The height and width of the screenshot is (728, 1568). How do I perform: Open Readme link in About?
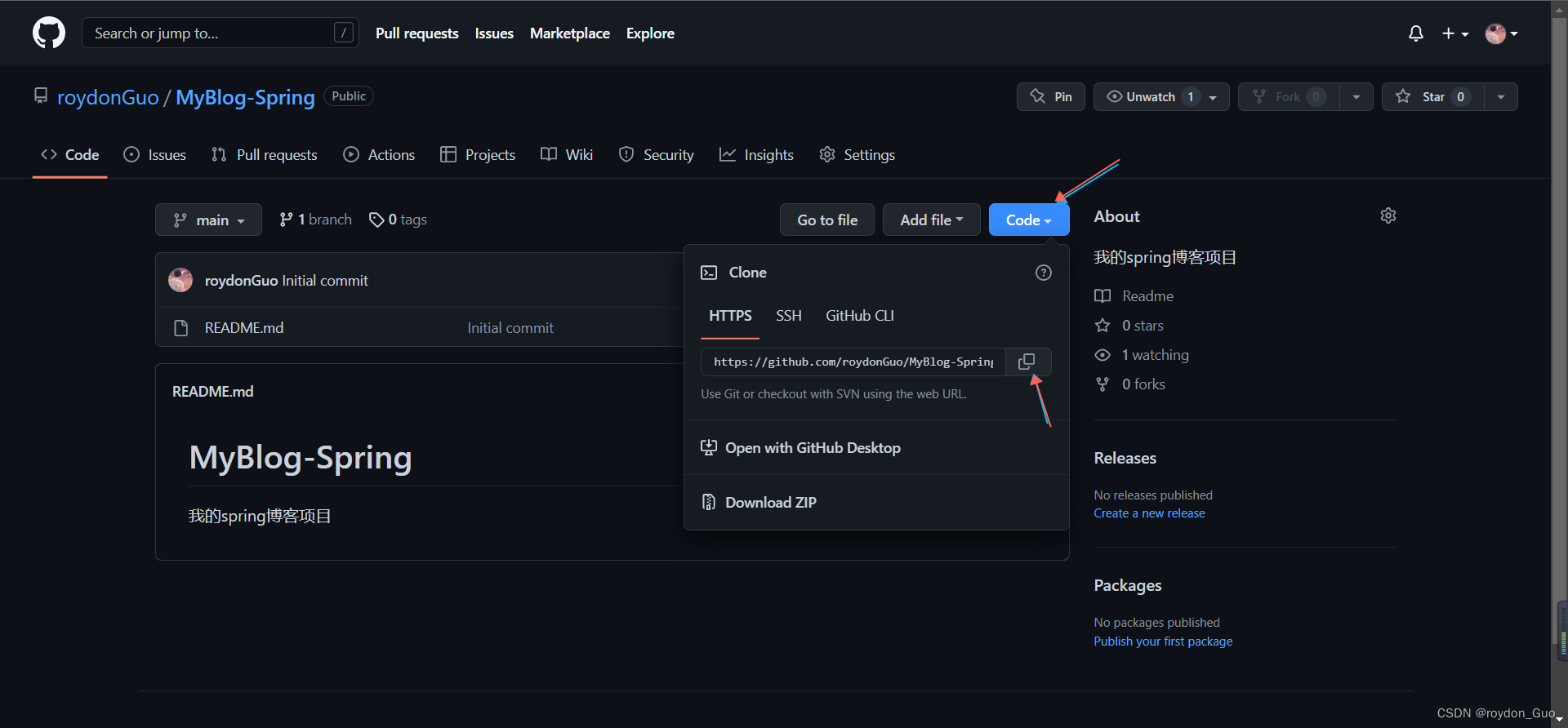point(1134,296)
